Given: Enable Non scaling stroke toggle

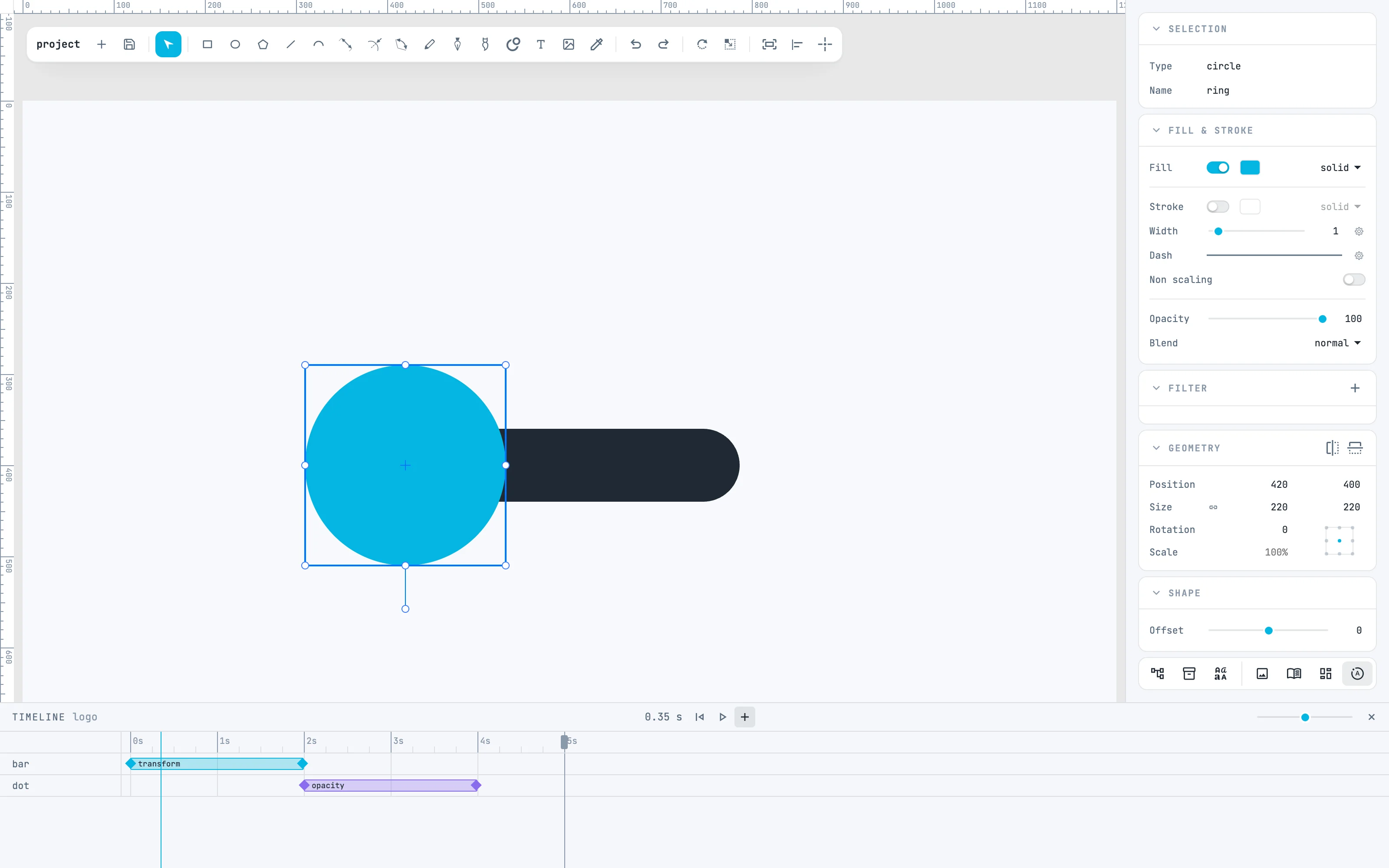Looking at the screenshot, I should [x=1353, y=279].
